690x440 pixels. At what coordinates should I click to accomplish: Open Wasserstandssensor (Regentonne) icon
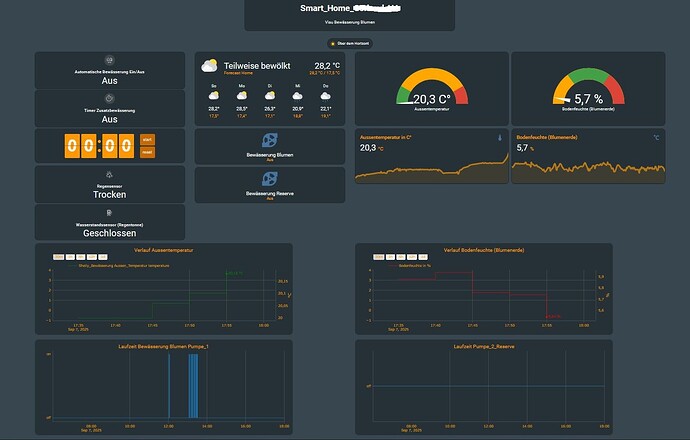(110, 211)
